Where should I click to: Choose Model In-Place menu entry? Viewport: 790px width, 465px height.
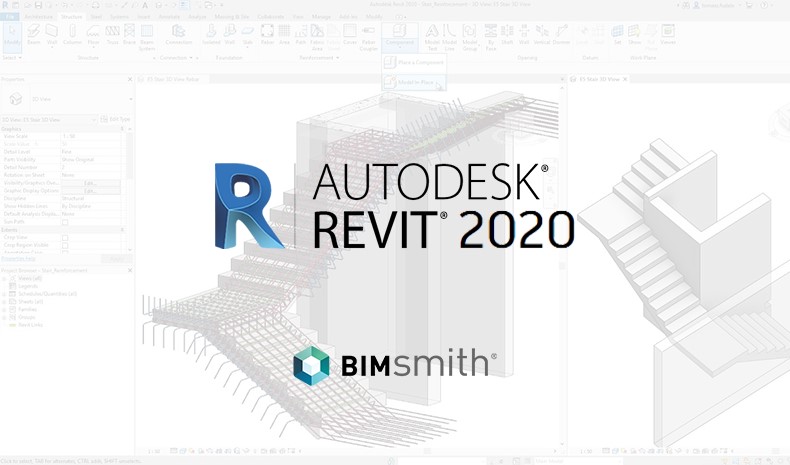pyautogui.click(x=415, y=82)
